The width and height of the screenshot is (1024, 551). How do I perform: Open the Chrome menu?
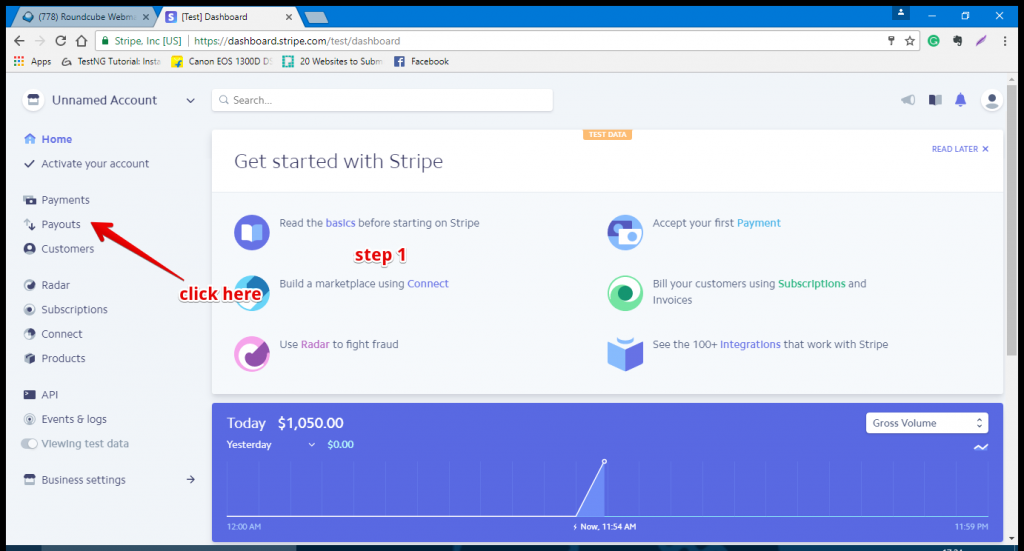point(1004,41)
